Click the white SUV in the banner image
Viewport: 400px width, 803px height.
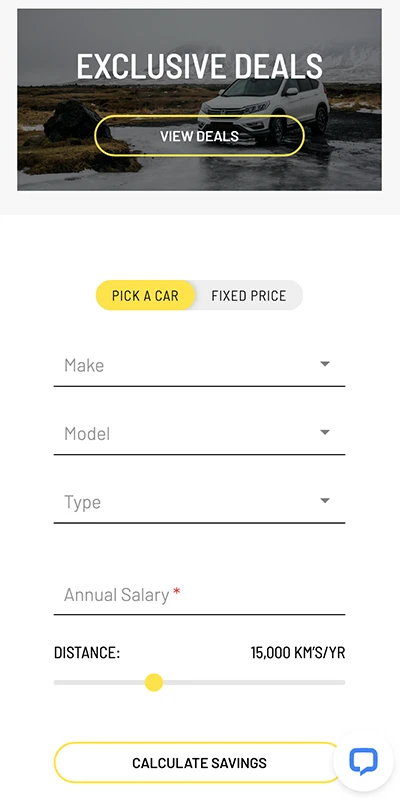click(x=264, y=109)
